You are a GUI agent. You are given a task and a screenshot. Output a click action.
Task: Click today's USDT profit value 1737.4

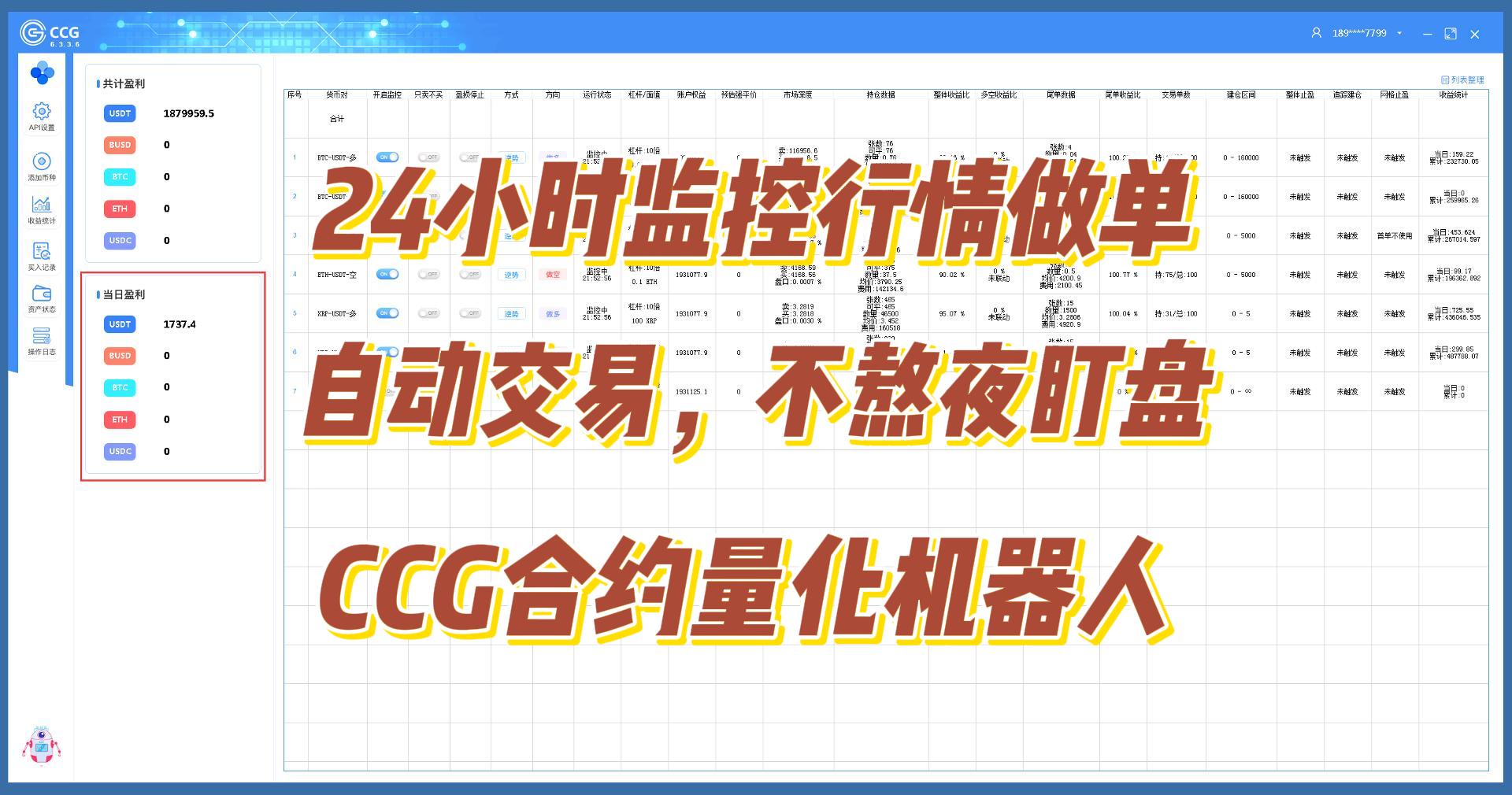(x=180, y=324)
